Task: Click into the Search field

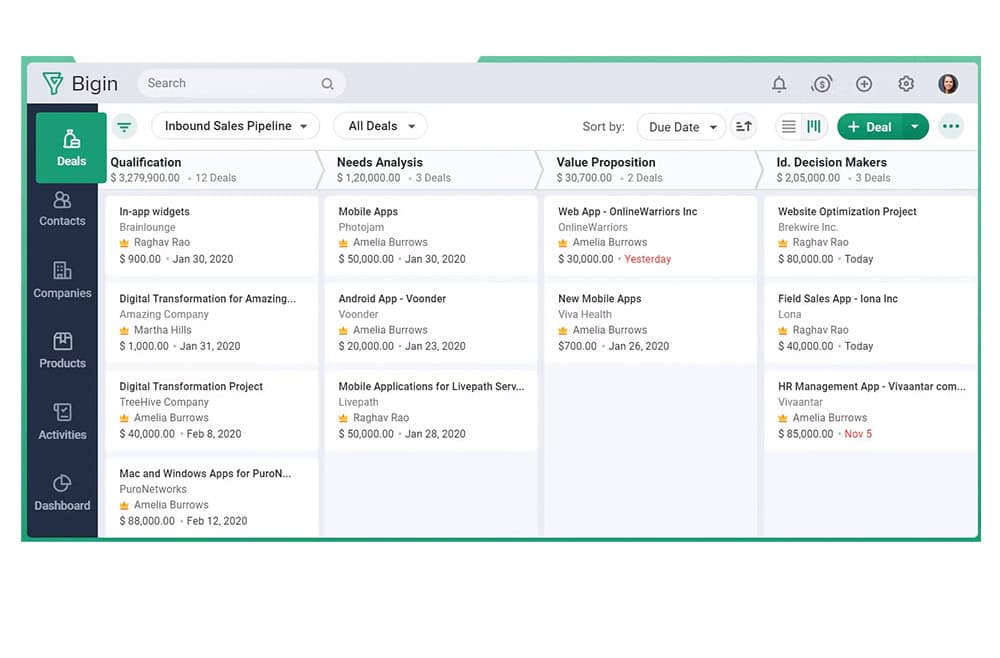Action: point(242,84)
